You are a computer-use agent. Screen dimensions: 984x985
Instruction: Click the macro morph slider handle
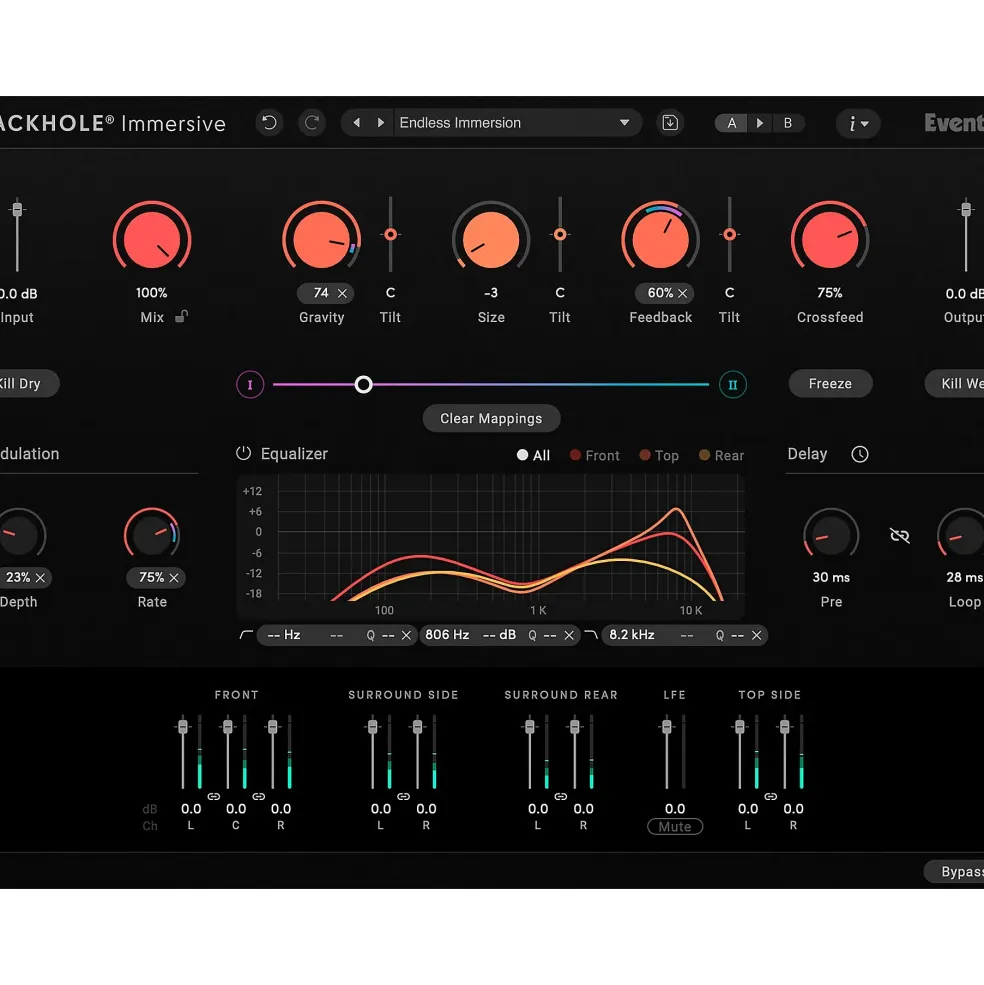[x=363, y=384]
